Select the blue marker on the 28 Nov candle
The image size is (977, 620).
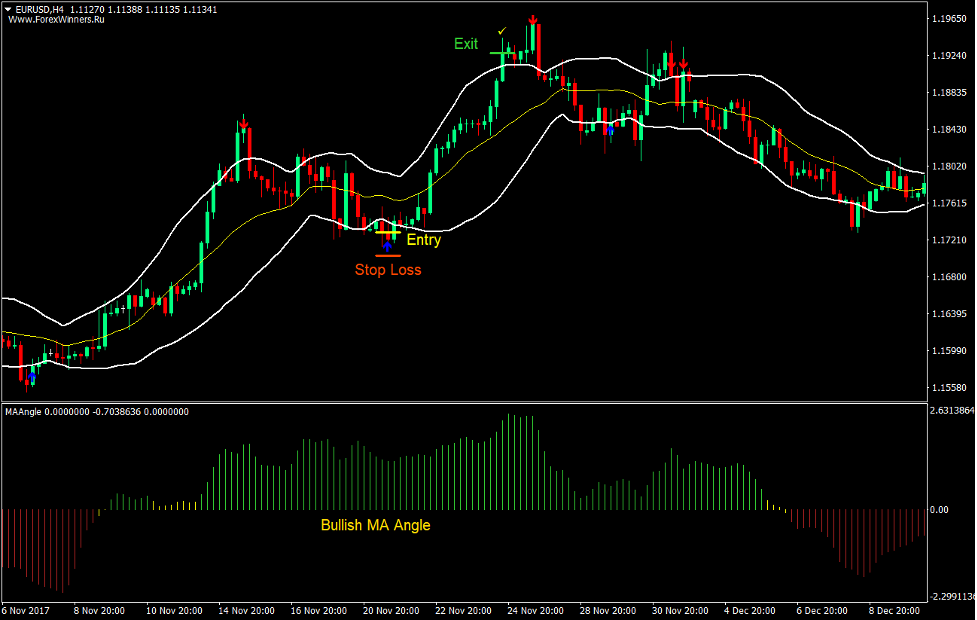tap(609, 130)
